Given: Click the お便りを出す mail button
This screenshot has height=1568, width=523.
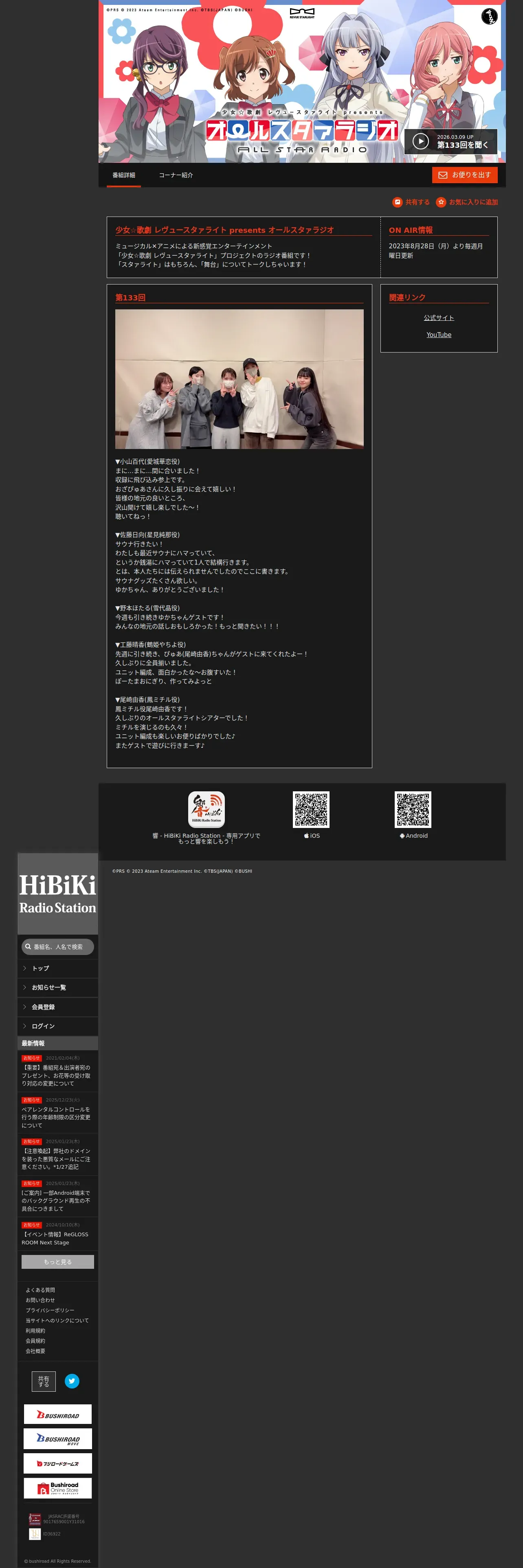Looking at the screenshot, I should click(x=465, y=175).
